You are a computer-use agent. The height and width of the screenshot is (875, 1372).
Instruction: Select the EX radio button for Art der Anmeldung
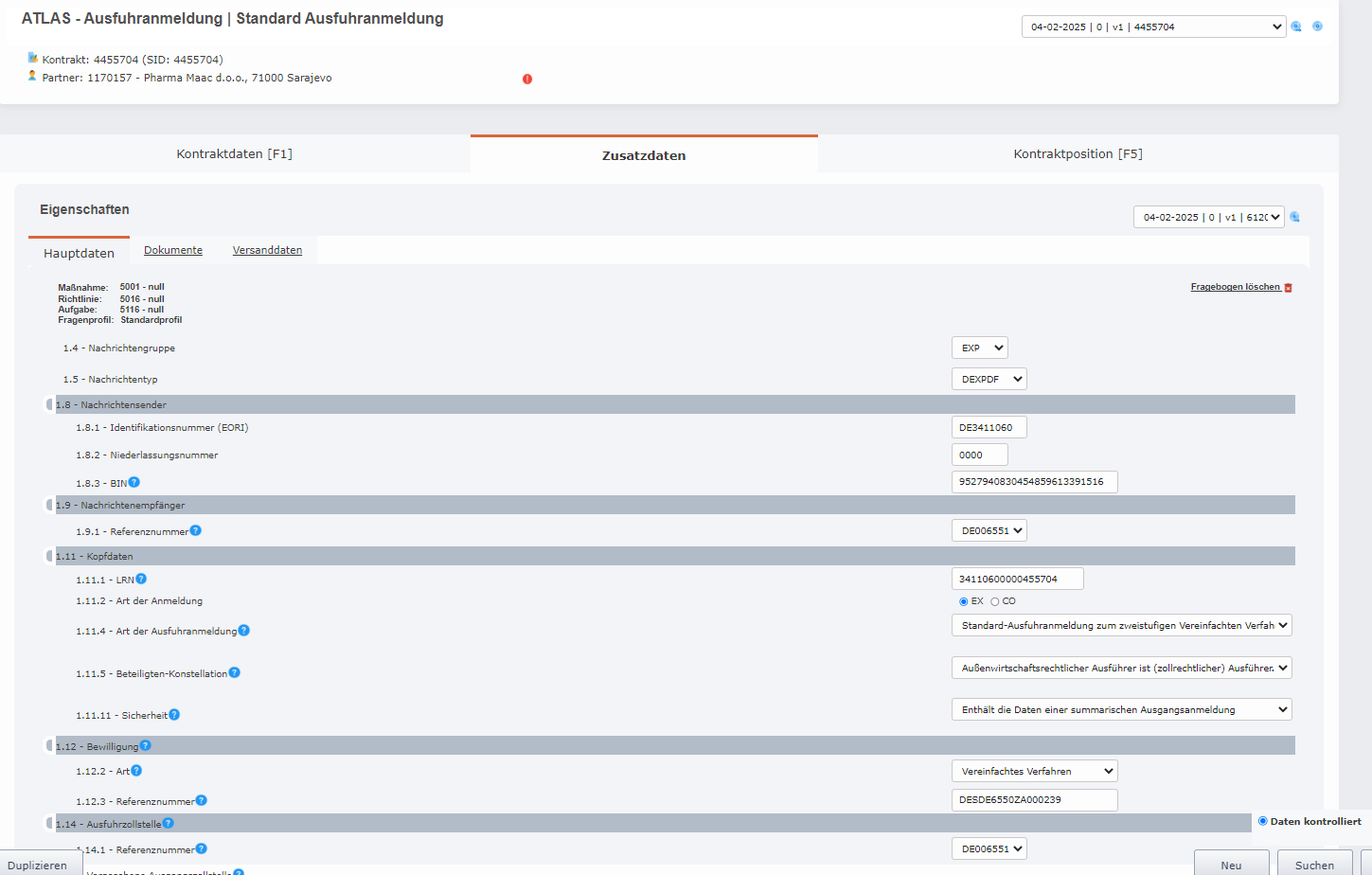tap(963, 600)
